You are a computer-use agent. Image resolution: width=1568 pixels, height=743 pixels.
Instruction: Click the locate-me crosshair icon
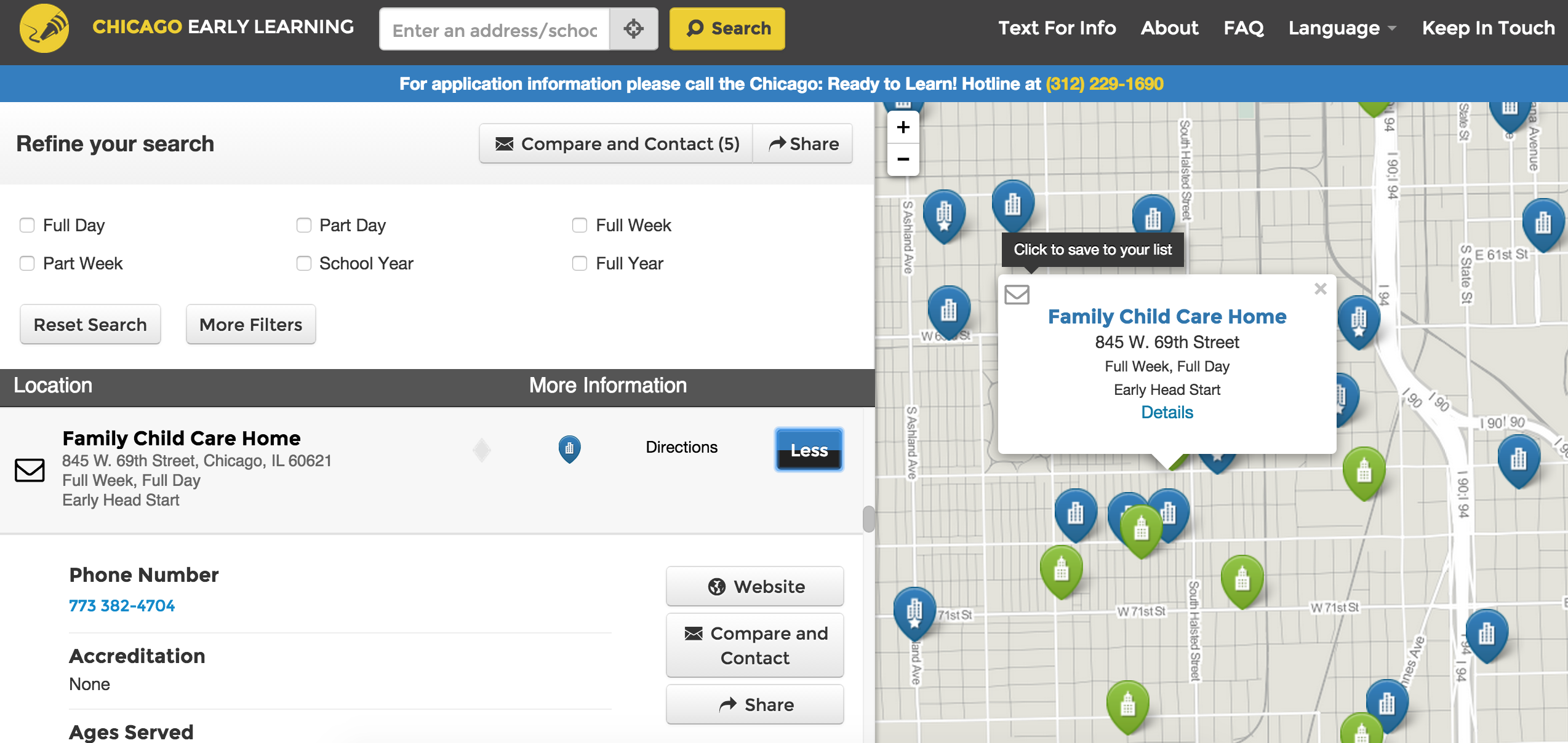click(x=633, y=28)
